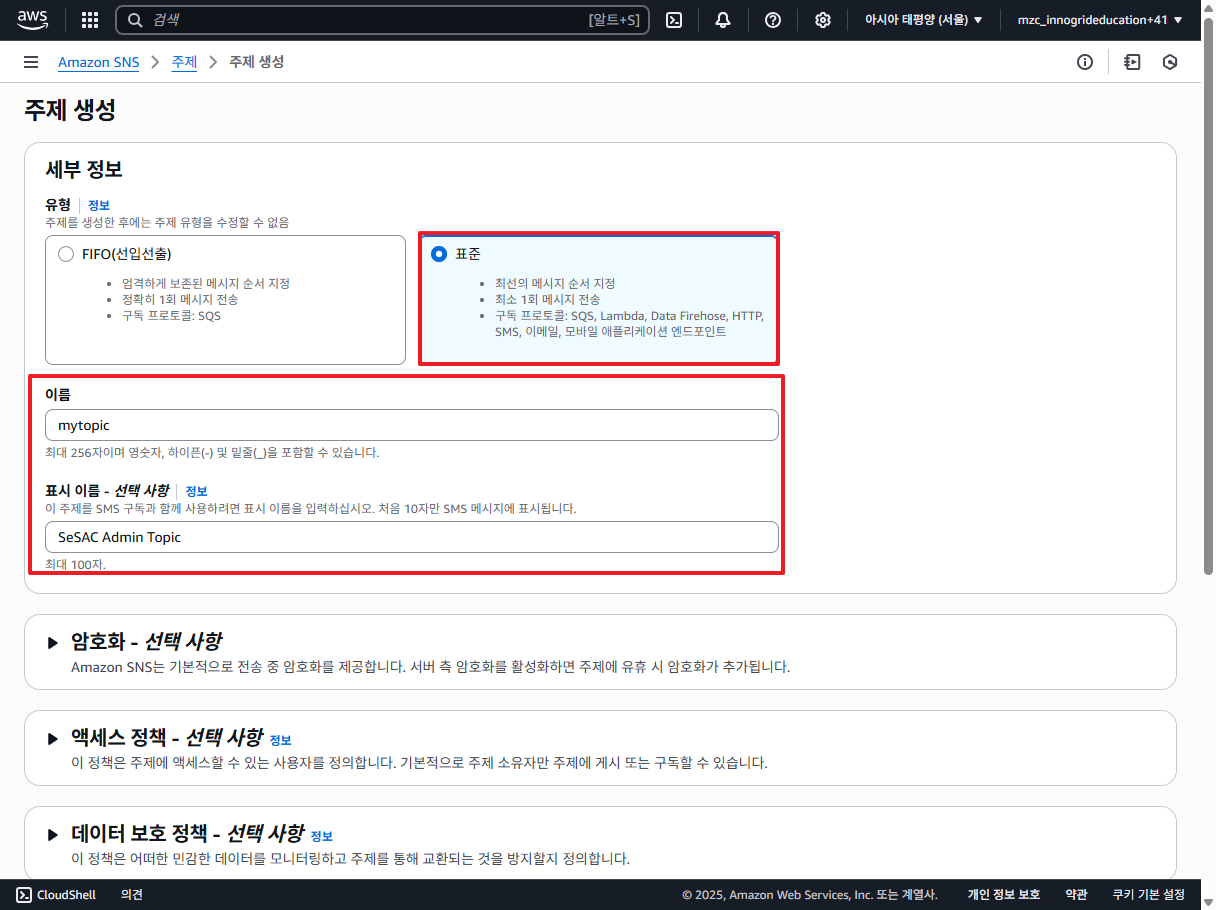1216x910 pixels.
Task: Open 의견 feedback in the footer
Action: (132, 895)
